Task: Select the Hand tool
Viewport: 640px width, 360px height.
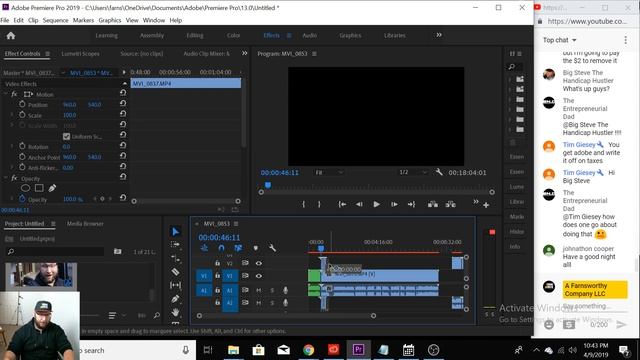Action: pyautogui.click(x=176, y=312)
